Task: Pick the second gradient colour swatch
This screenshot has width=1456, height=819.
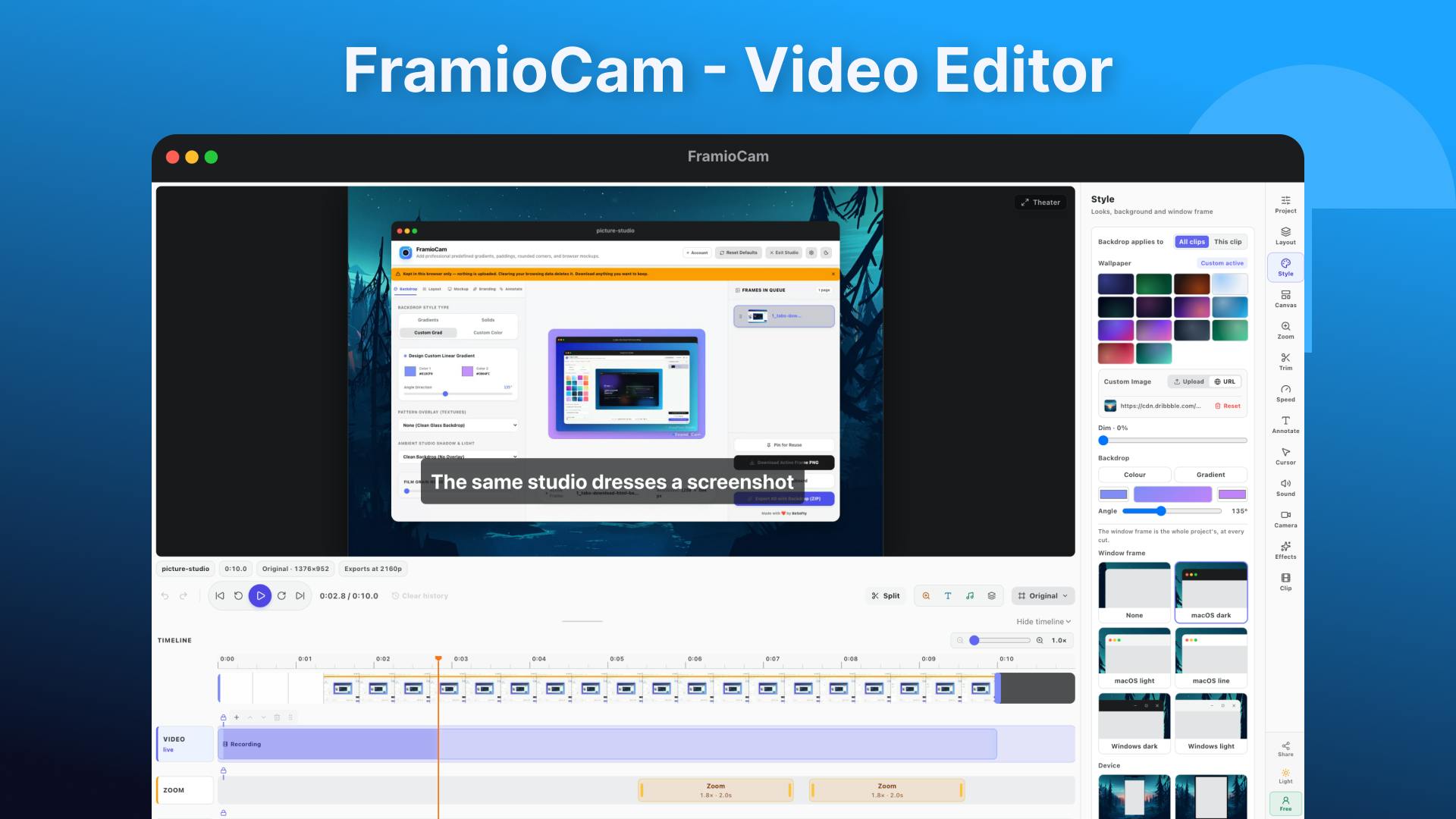Action: coord(1232,494)
